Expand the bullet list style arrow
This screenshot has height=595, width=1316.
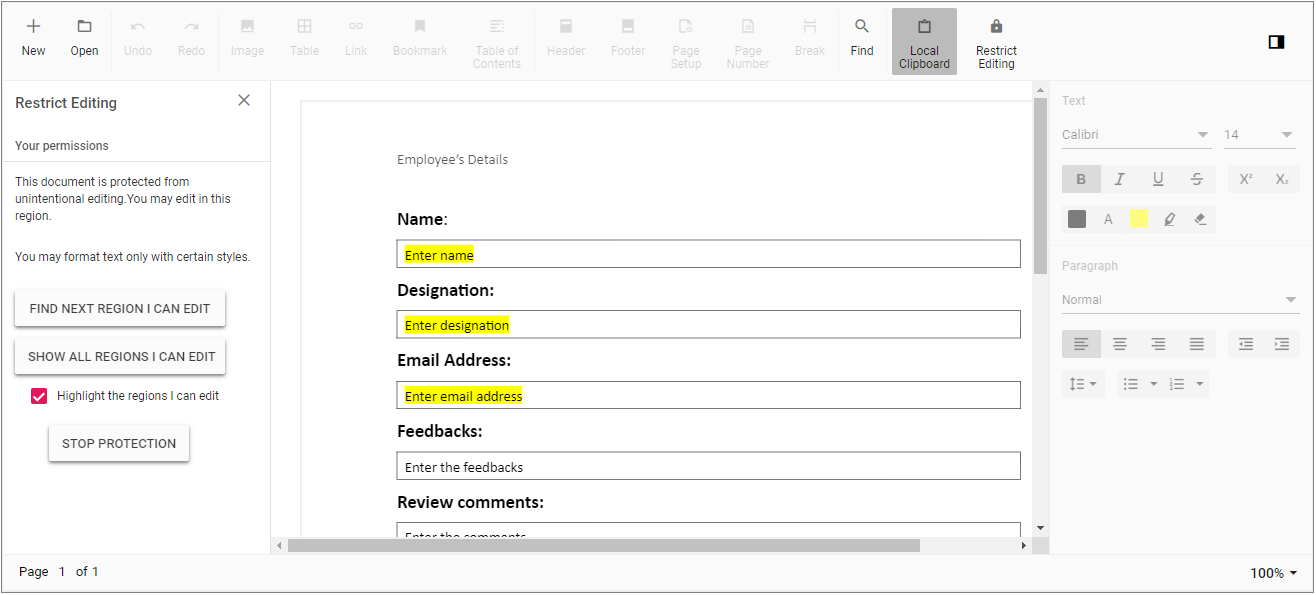[x=1154, y=384]
